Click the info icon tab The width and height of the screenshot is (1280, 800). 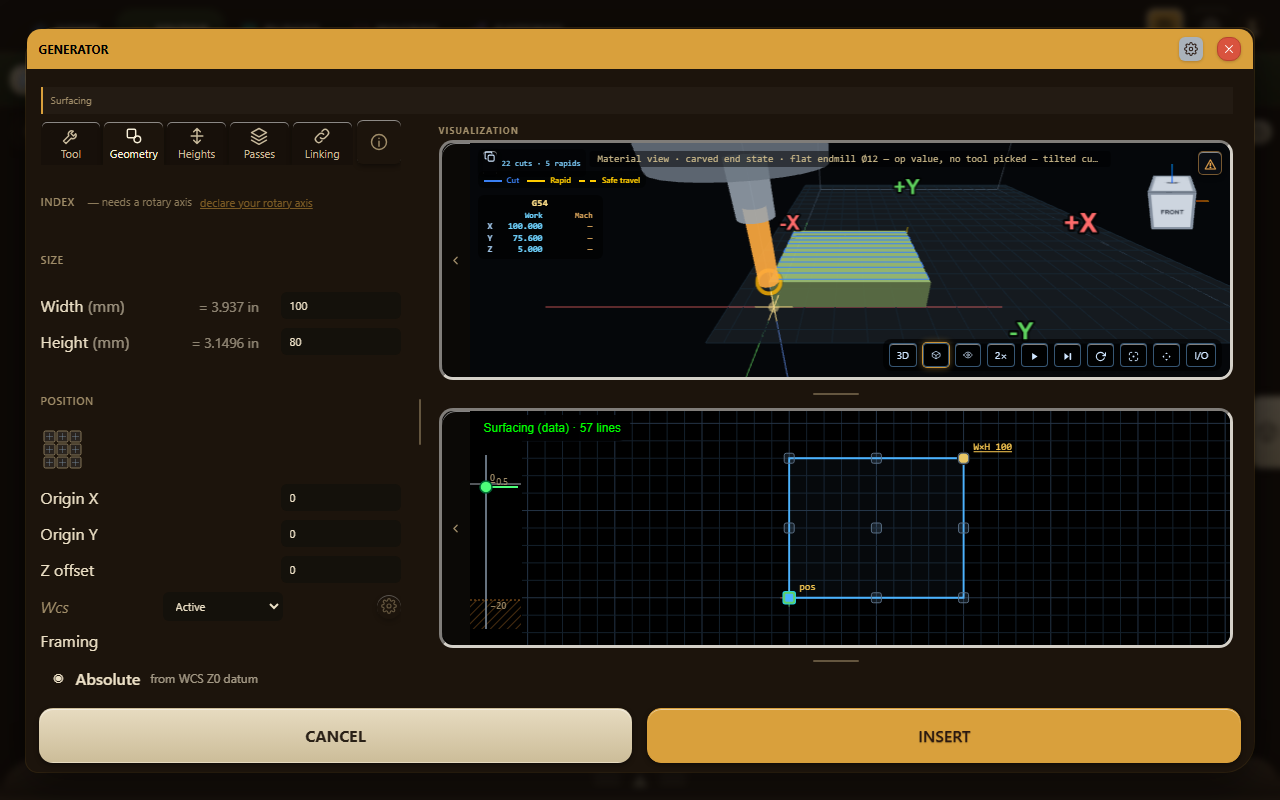coord(379,143)
